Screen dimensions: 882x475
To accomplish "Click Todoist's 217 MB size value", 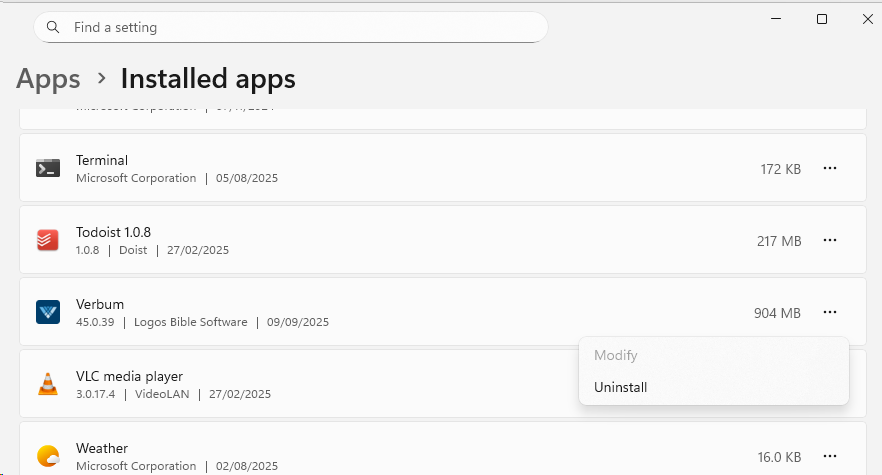I will [x=779, y=241].
